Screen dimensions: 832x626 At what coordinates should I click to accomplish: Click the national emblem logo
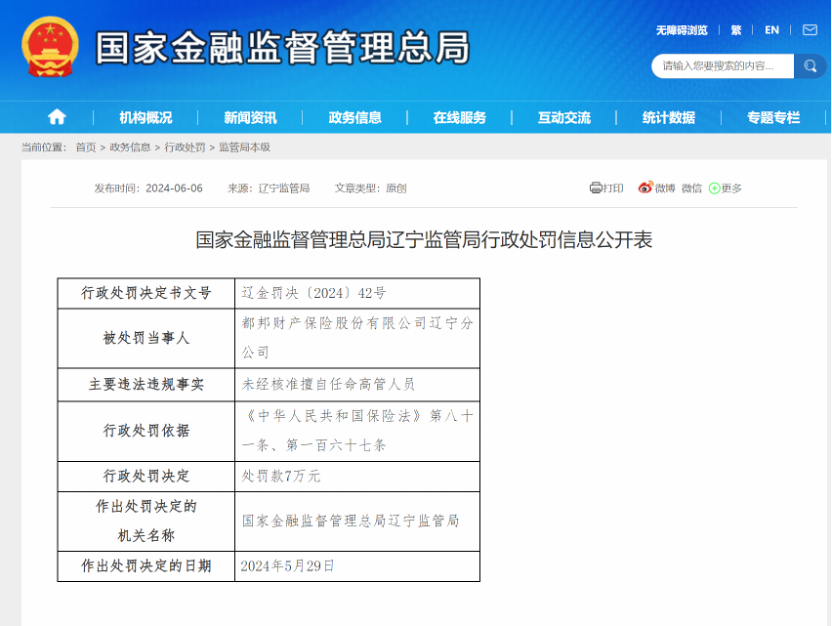[x=50, y=47]
